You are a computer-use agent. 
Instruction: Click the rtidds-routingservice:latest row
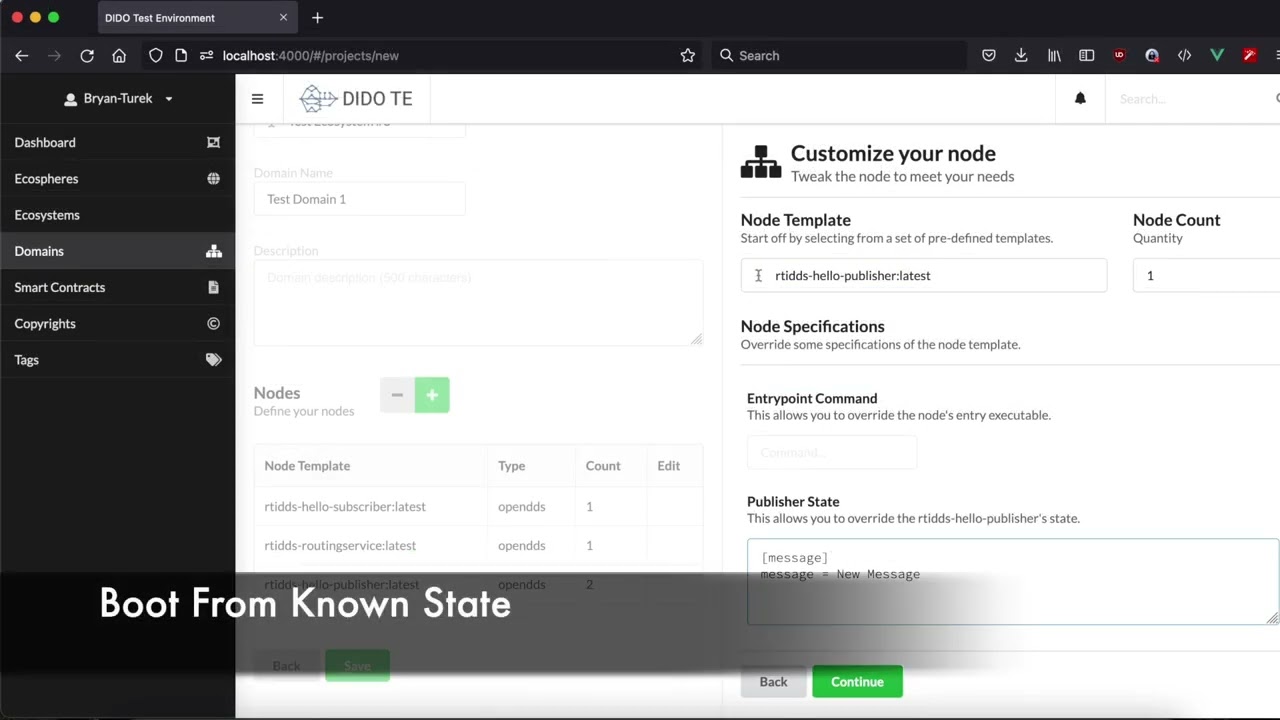point(478,546)
